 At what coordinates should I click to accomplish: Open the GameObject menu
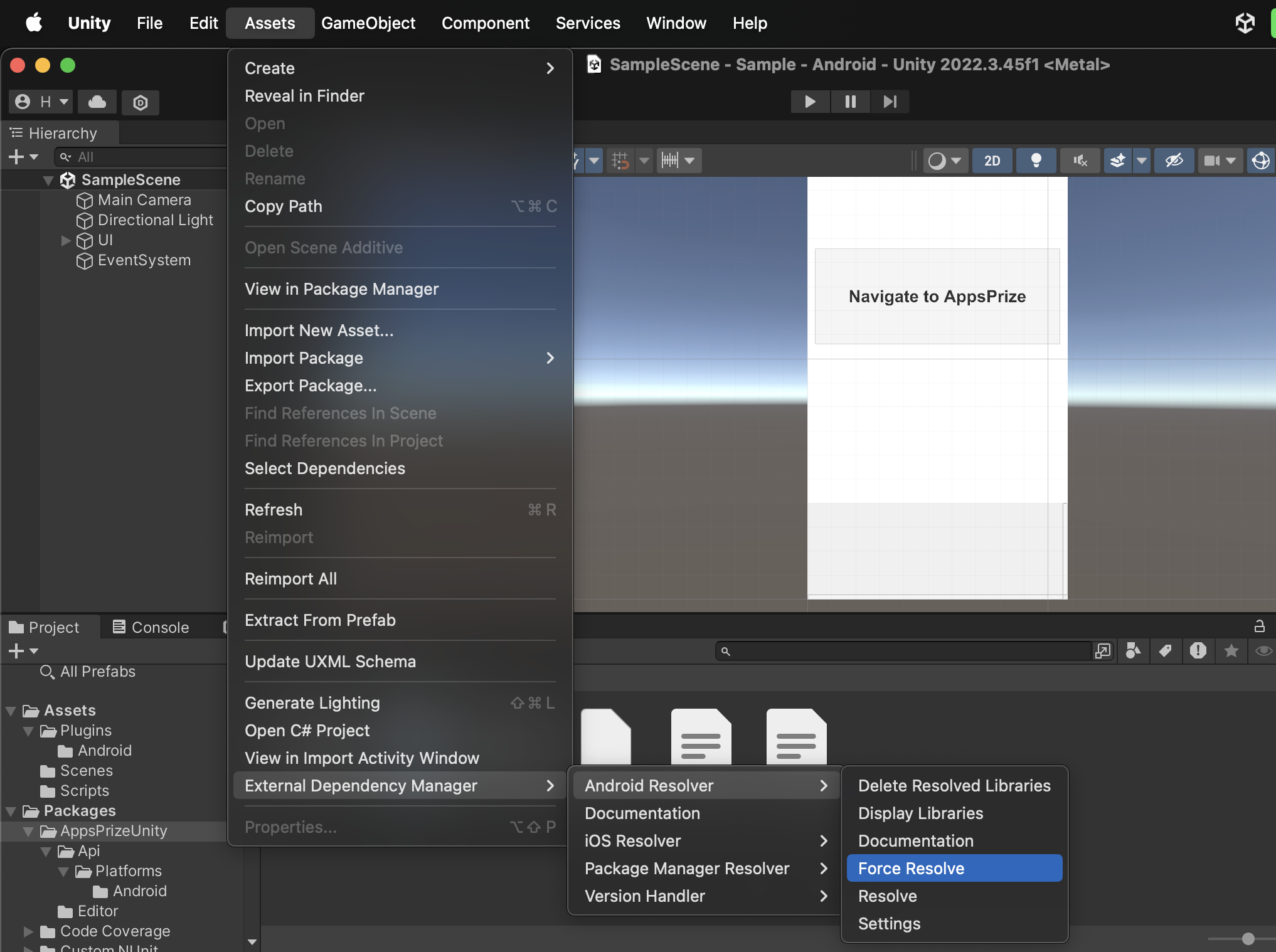coord(368,23)
